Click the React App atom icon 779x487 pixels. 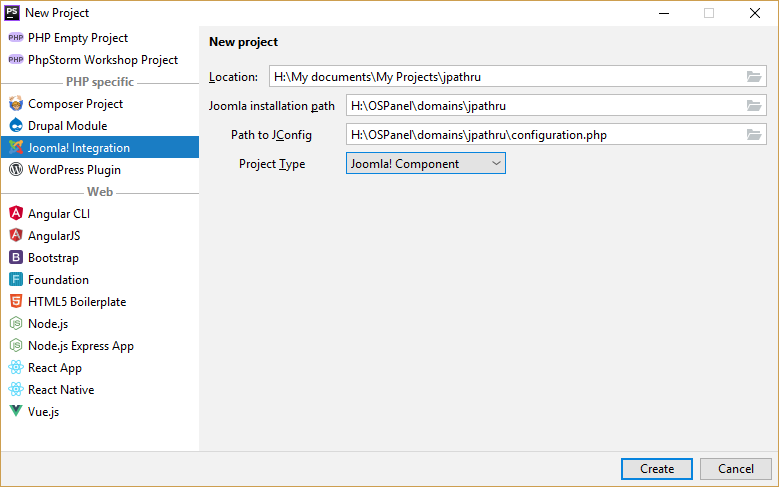[x=16, y=367]
